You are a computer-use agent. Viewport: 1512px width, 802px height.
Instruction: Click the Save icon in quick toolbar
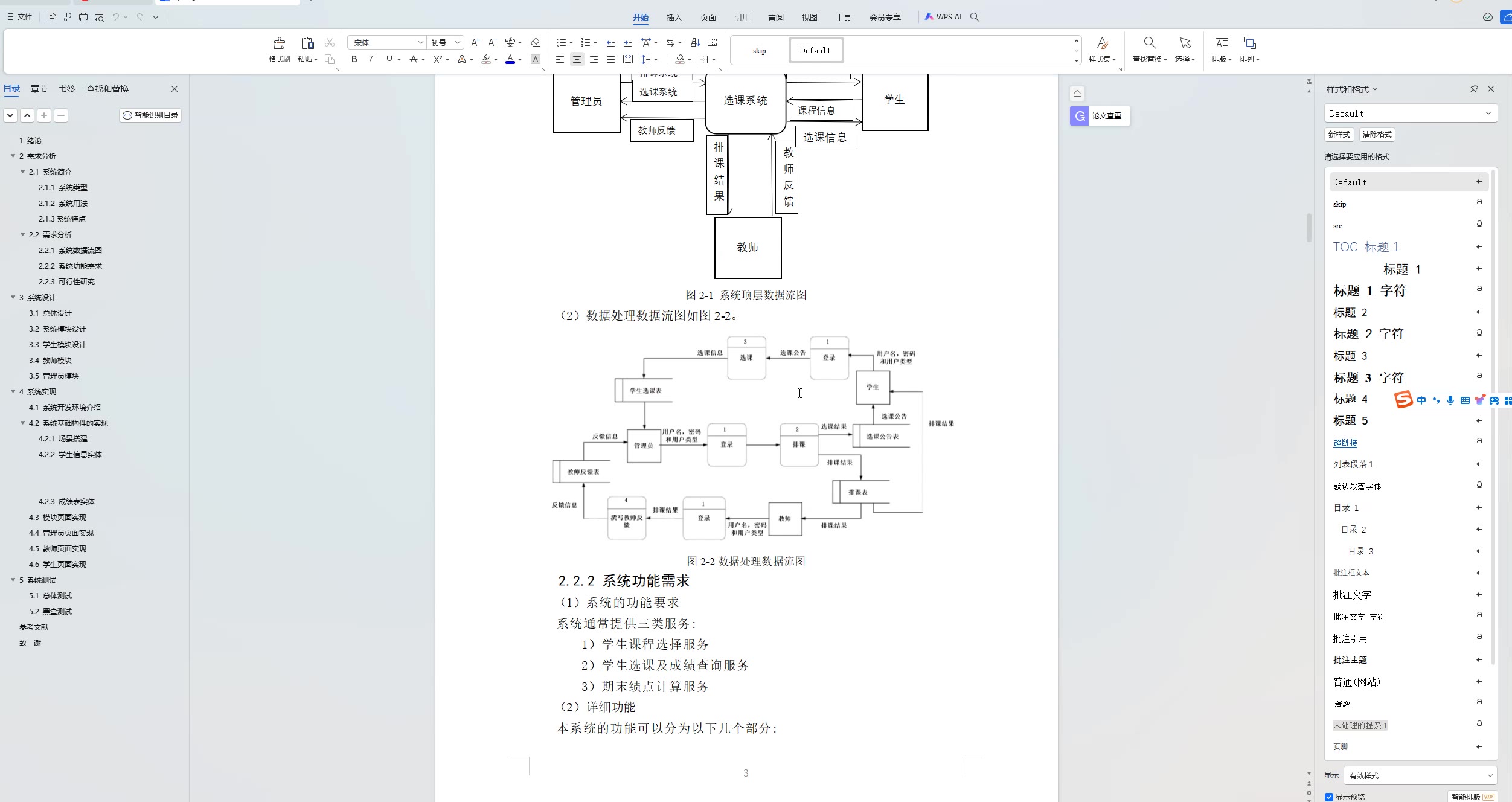(x=52, y=17)
